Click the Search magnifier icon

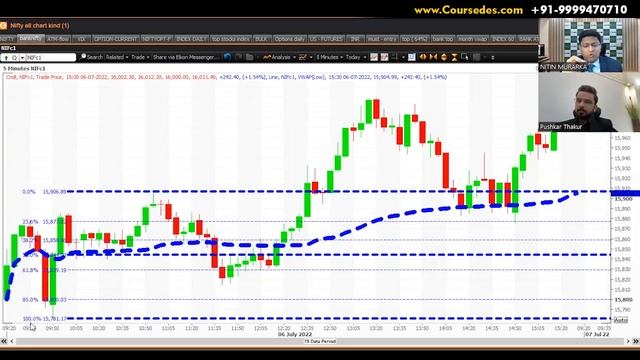tap(83, 57)
